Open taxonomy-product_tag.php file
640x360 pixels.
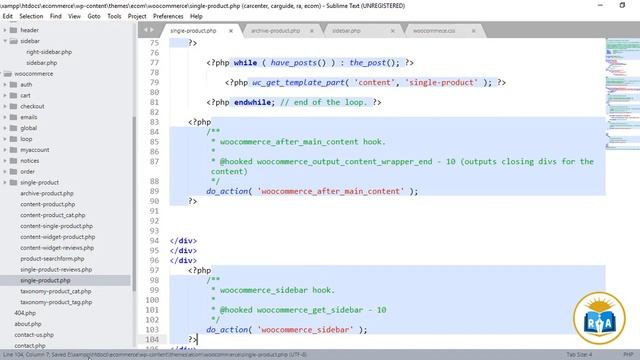pos(56,302)
